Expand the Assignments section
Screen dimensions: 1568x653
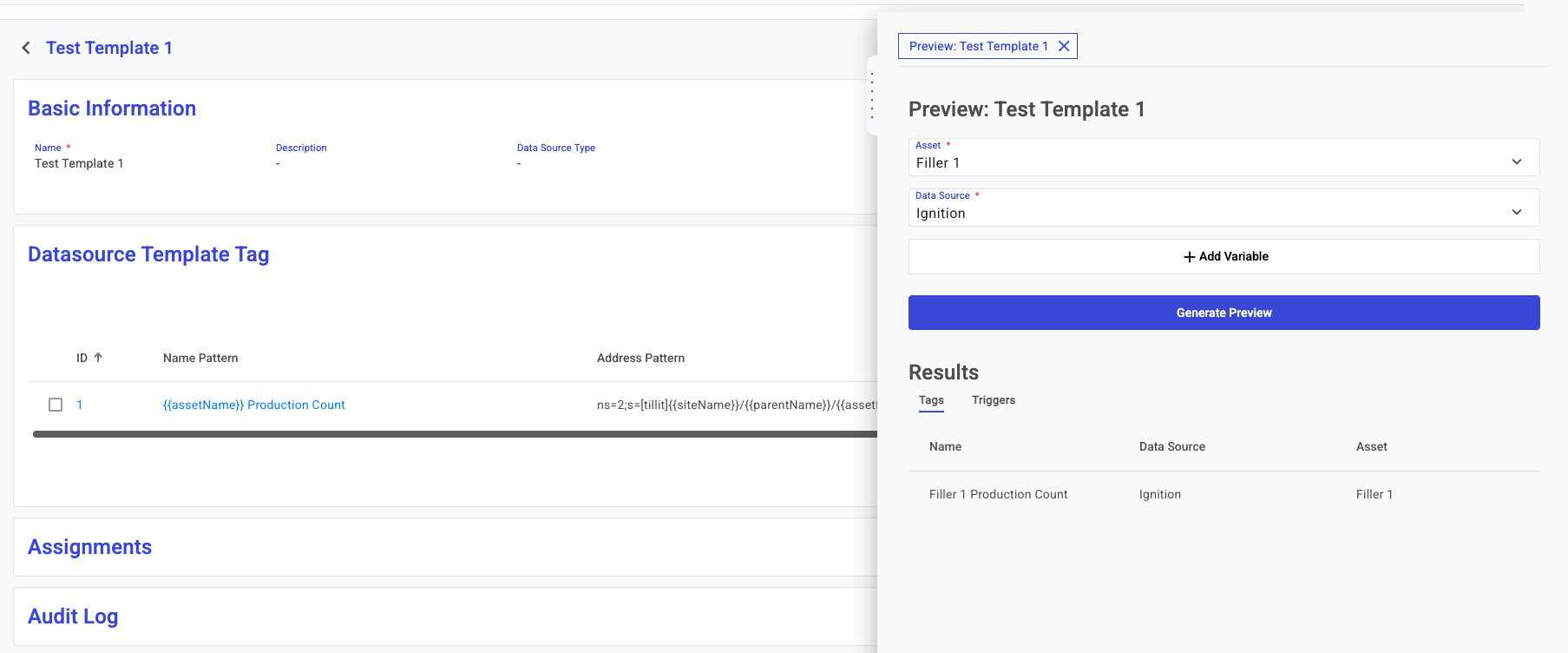[90, 547]
